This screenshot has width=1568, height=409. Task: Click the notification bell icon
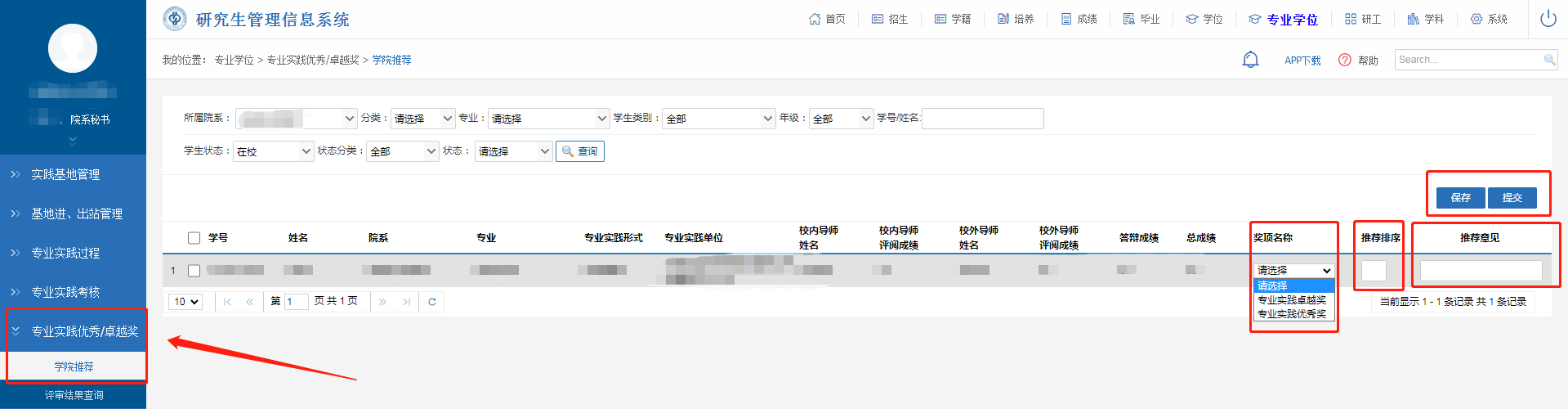[x=1250, y=60]
